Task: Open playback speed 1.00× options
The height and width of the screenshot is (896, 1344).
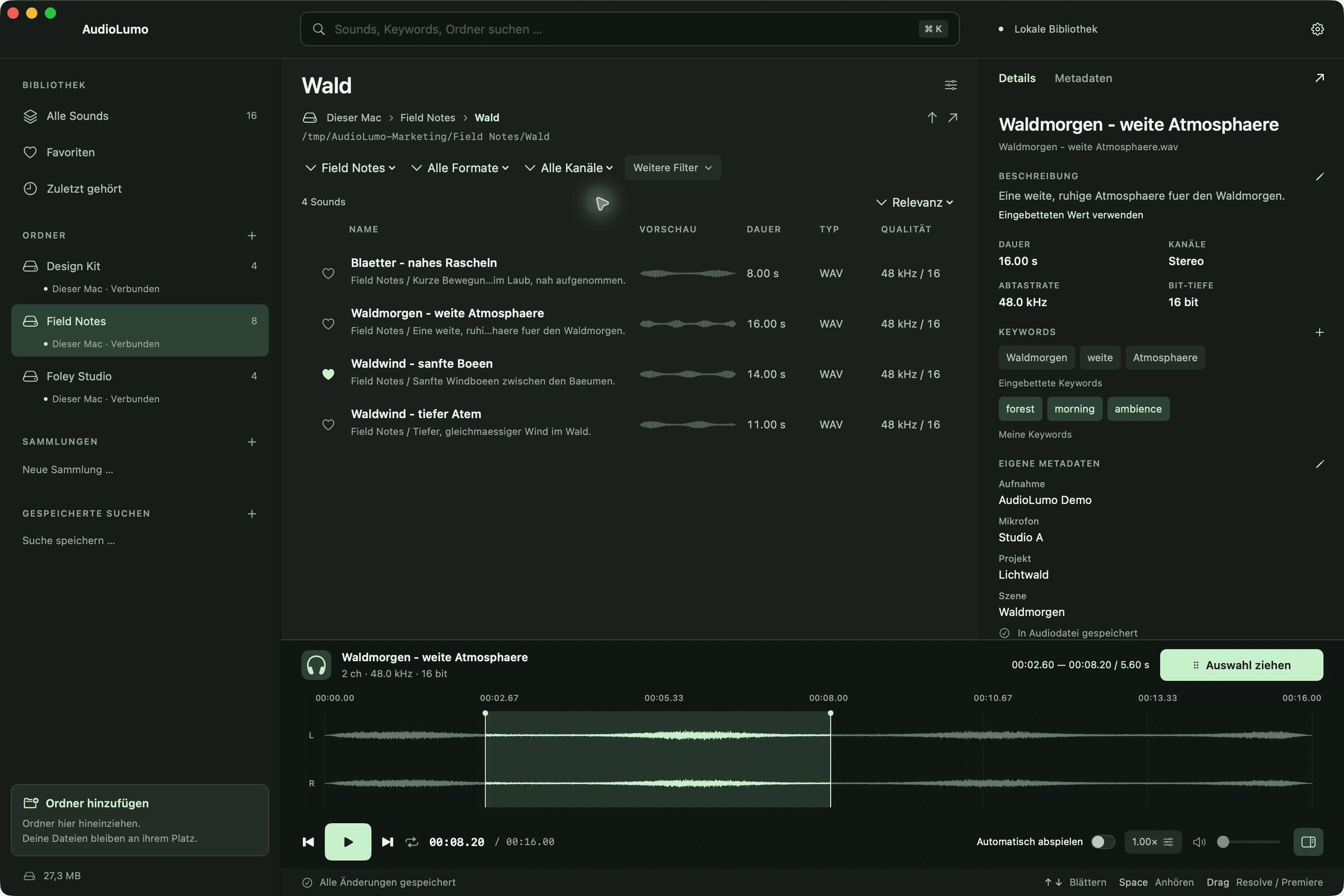Action: [x=1153, y=842]
